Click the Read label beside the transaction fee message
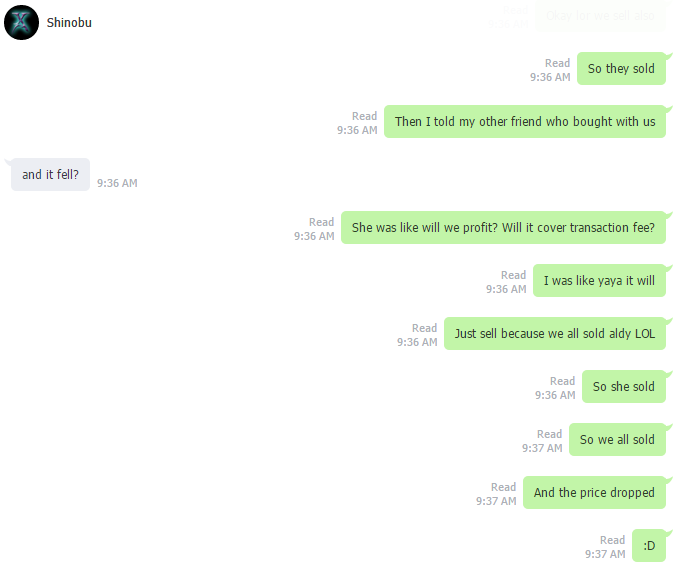Viewport: 678px width, 573px height. point(322,222)
